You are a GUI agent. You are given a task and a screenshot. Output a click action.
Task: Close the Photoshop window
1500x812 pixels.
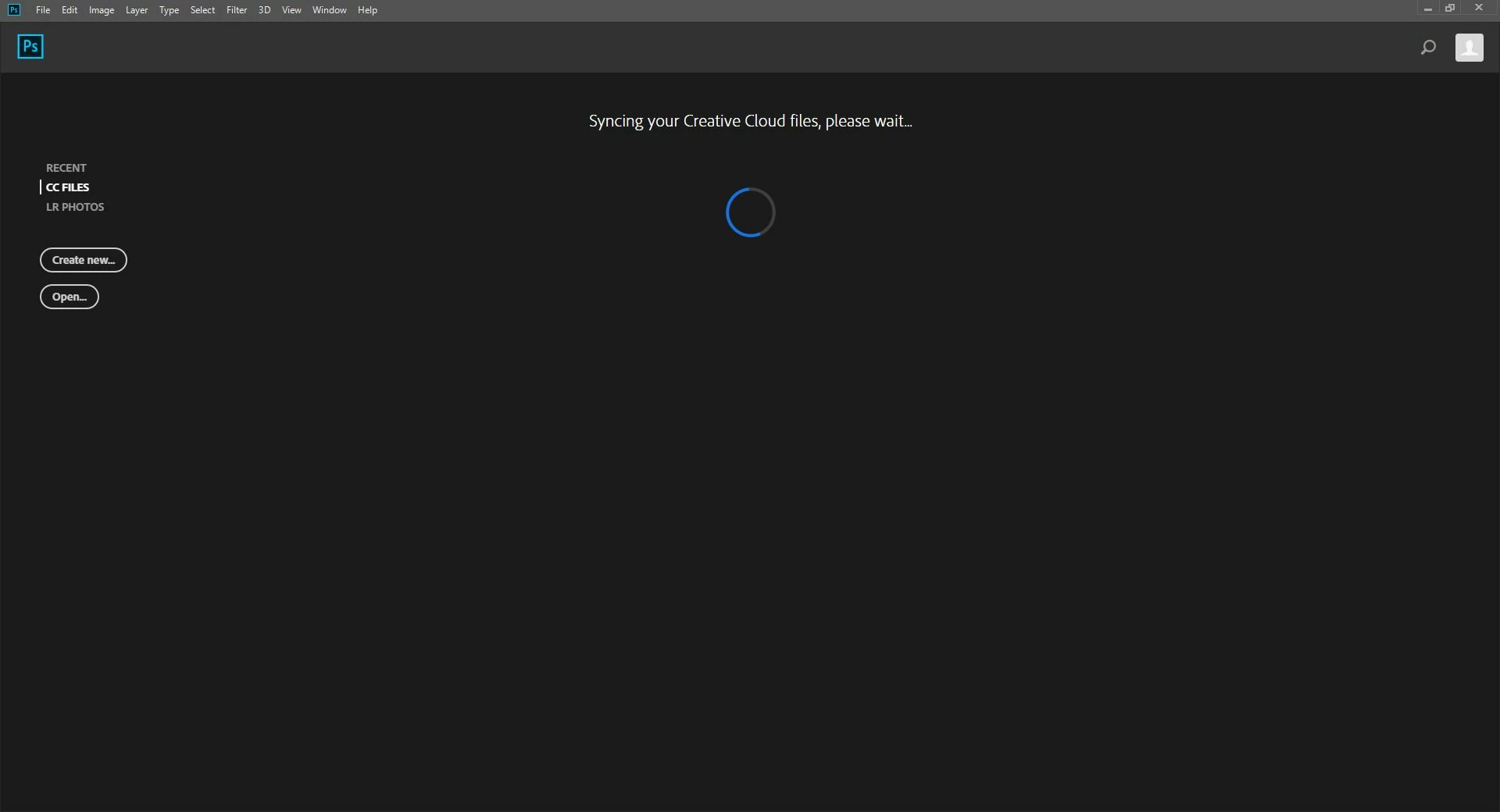(x=1478, y=8)
